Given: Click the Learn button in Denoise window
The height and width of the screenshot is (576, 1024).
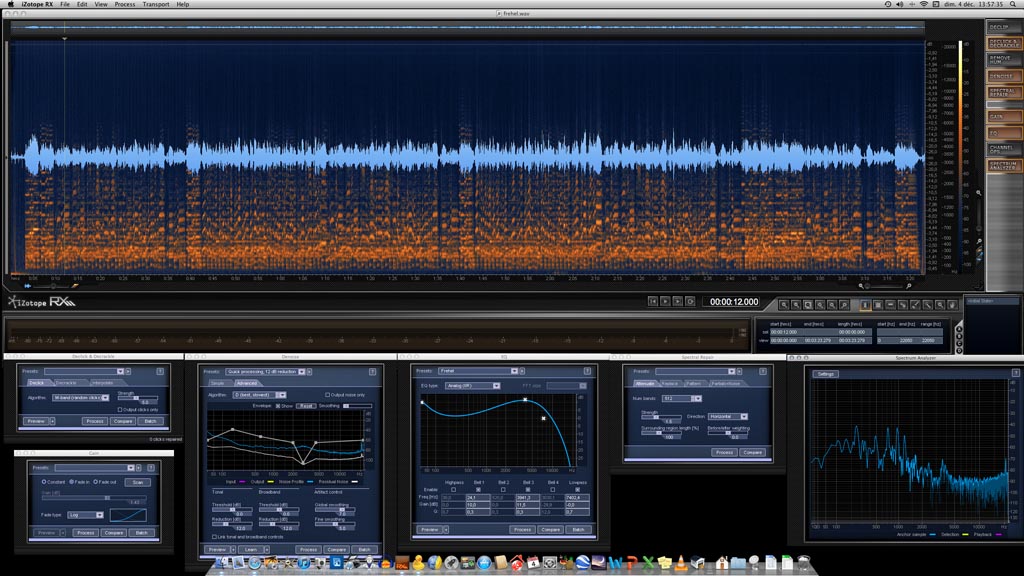Looking at the screenshot, I should click(x=250, y=550).
